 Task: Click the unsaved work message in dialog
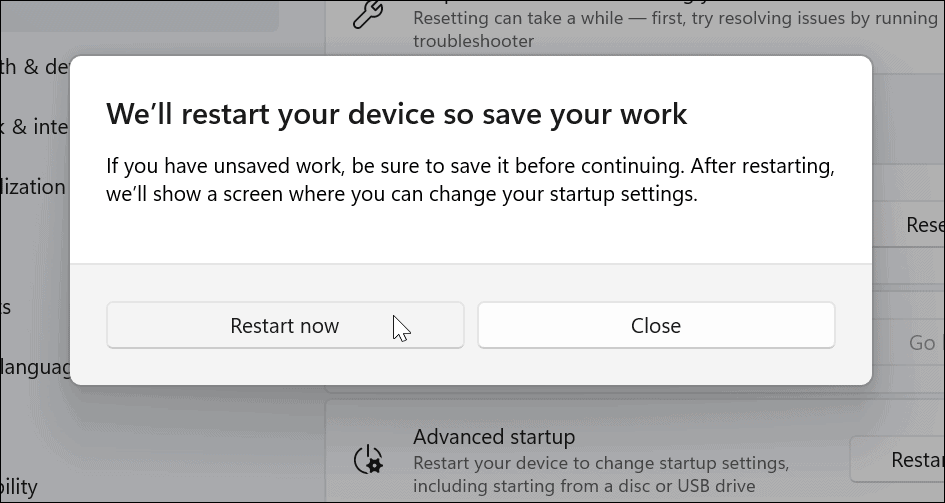[x=469, y=178]
